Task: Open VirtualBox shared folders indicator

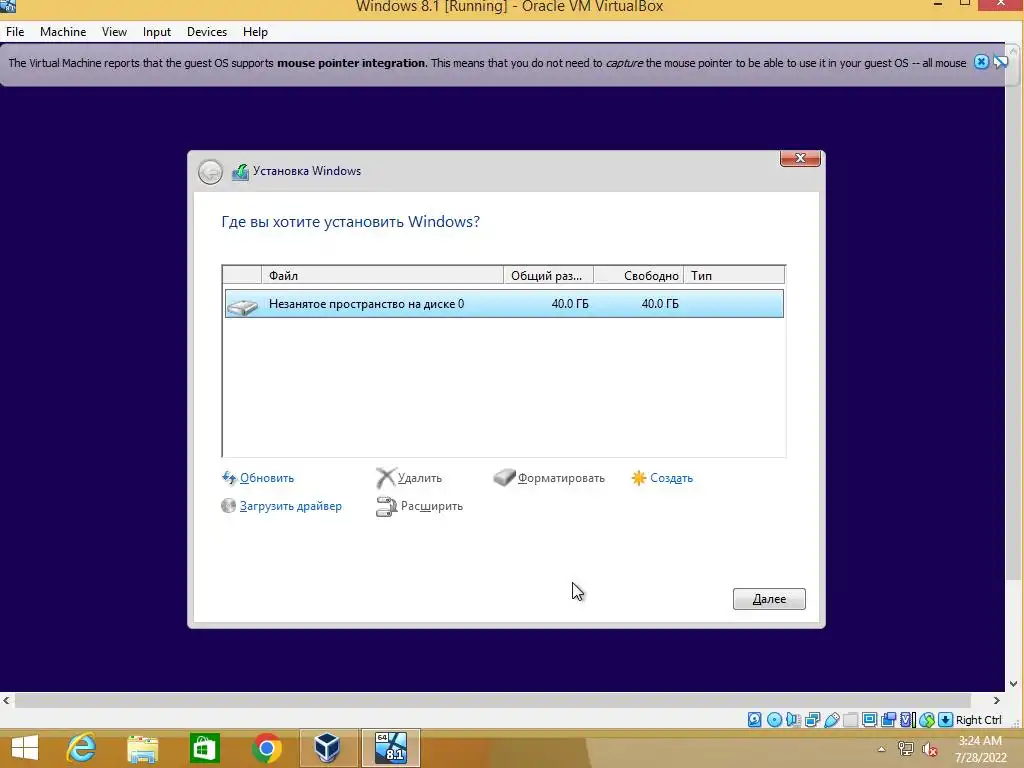Action: 850,720
